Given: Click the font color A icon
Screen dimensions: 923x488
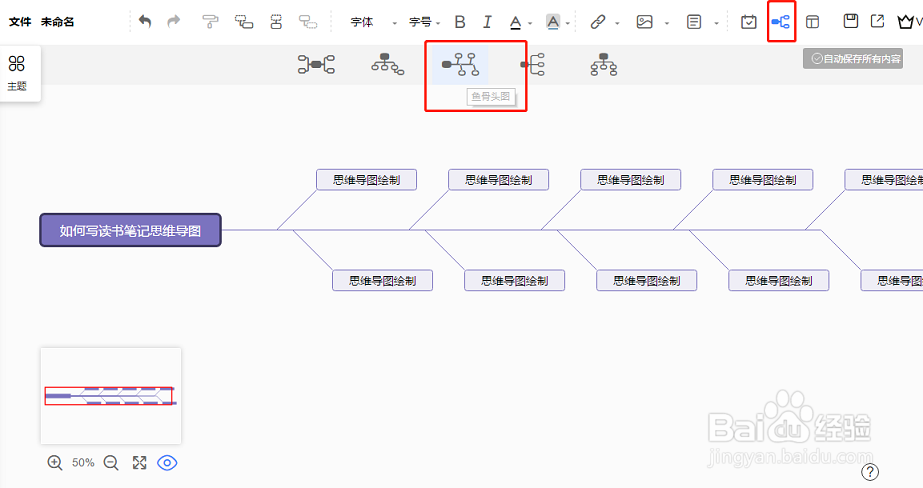Looking at the screenshot, I should [x=515, y=22].
